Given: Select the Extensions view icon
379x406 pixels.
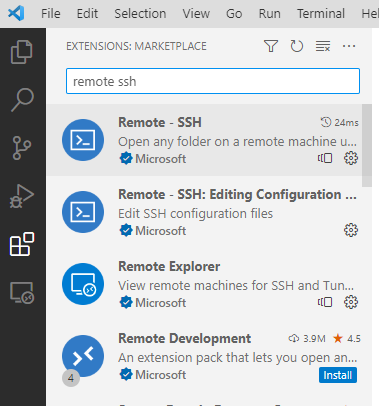Looking at the screenshot, I should pyautogui.click(x=22, y=244).
